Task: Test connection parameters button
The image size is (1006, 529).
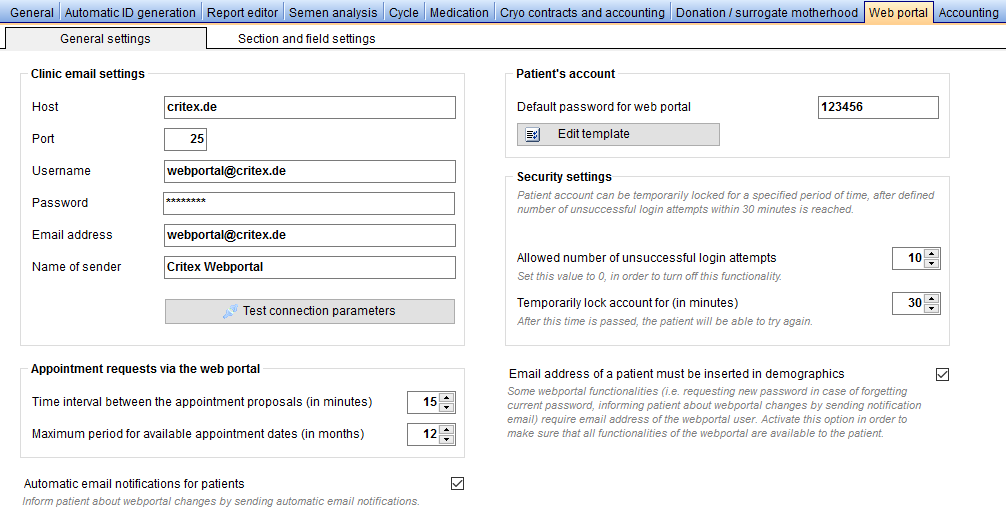Action: coord(310,312)
